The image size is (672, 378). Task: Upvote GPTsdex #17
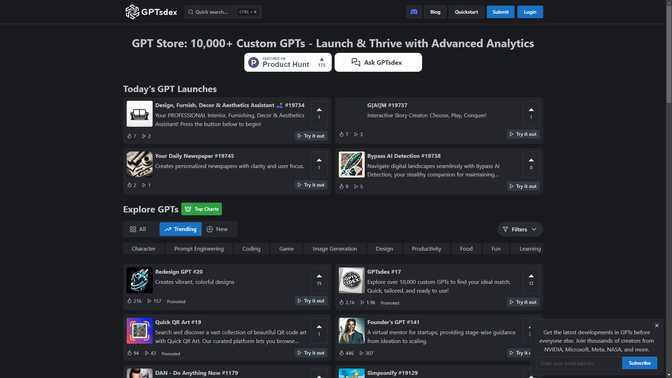pos(531,279)
